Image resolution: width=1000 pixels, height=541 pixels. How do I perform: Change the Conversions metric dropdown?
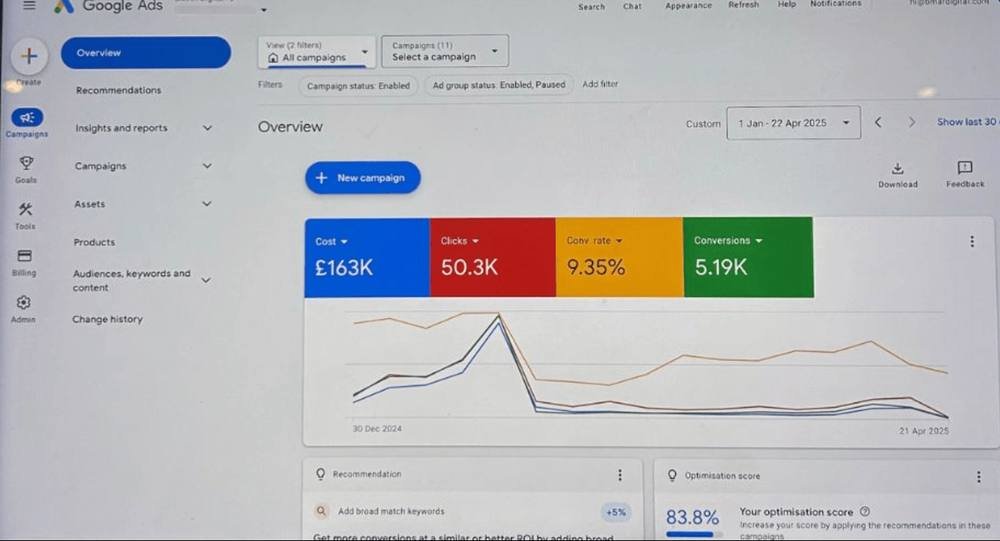pyautogui.click(x=728, y=241)
